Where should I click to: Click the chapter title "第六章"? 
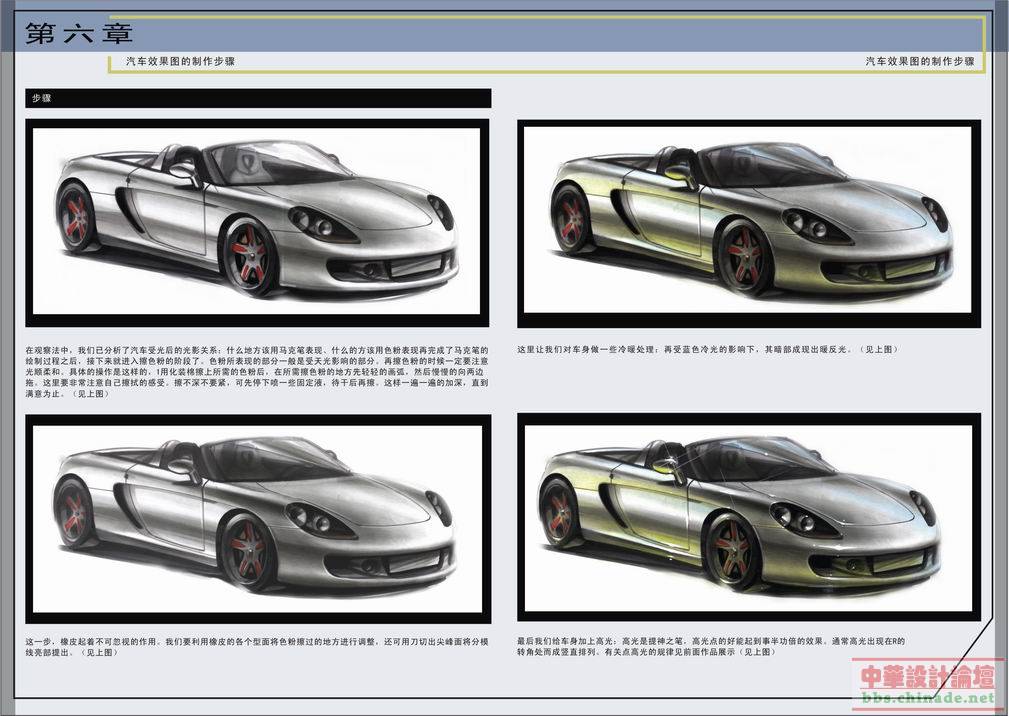[79, 33]
